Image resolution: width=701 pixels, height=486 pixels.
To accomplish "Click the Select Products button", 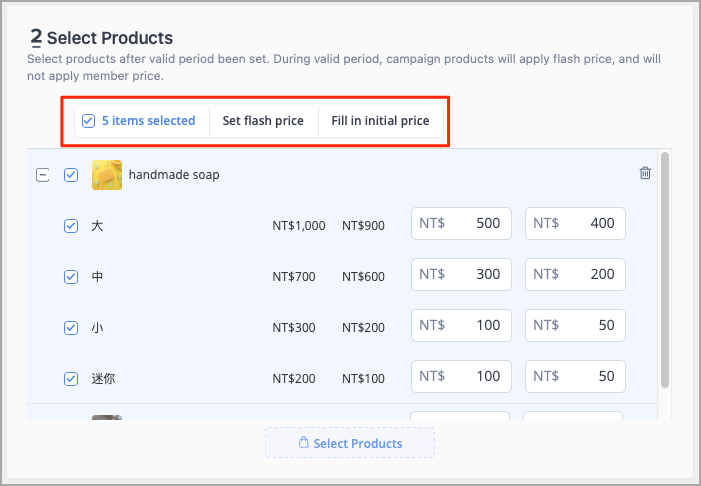I will coord(350,443).
